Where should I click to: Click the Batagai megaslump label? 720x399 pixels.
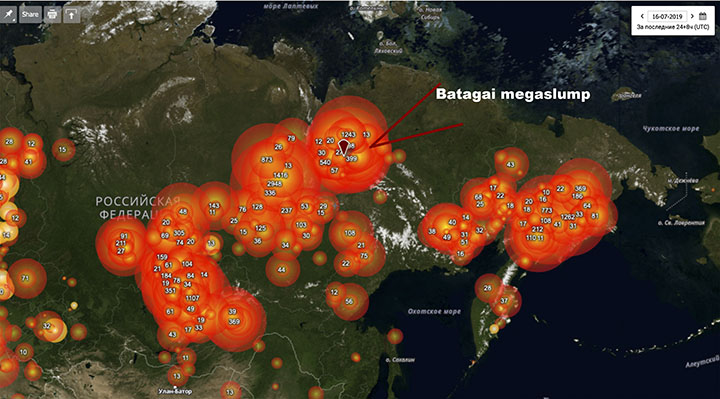(x=513, y=94)
